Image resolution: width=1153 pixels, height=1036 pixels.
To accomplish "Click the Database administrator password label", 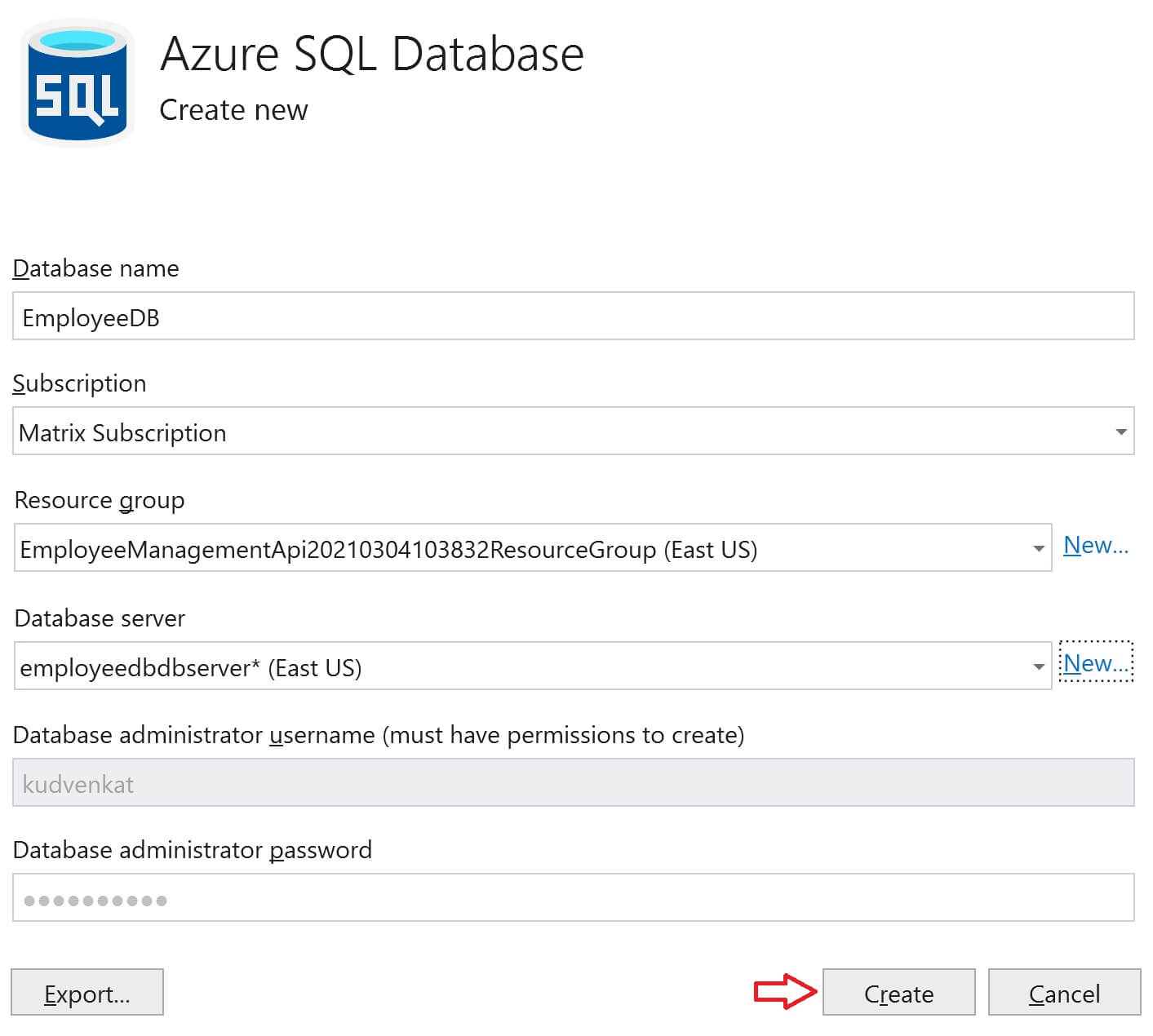I will click(x=193, y=850).
